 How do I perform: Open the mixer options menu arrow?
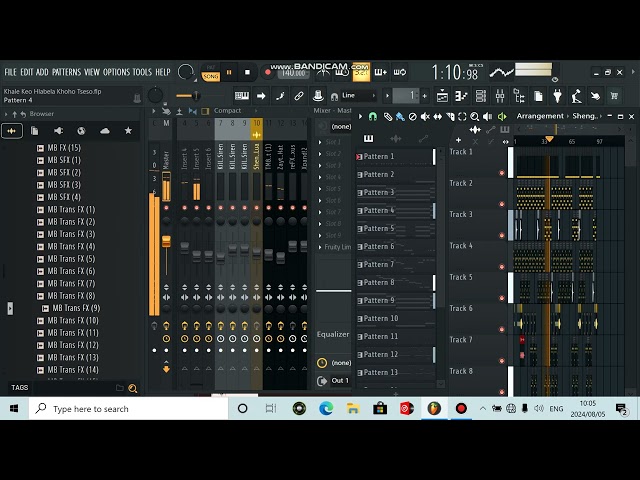click(x=153, y=111)
